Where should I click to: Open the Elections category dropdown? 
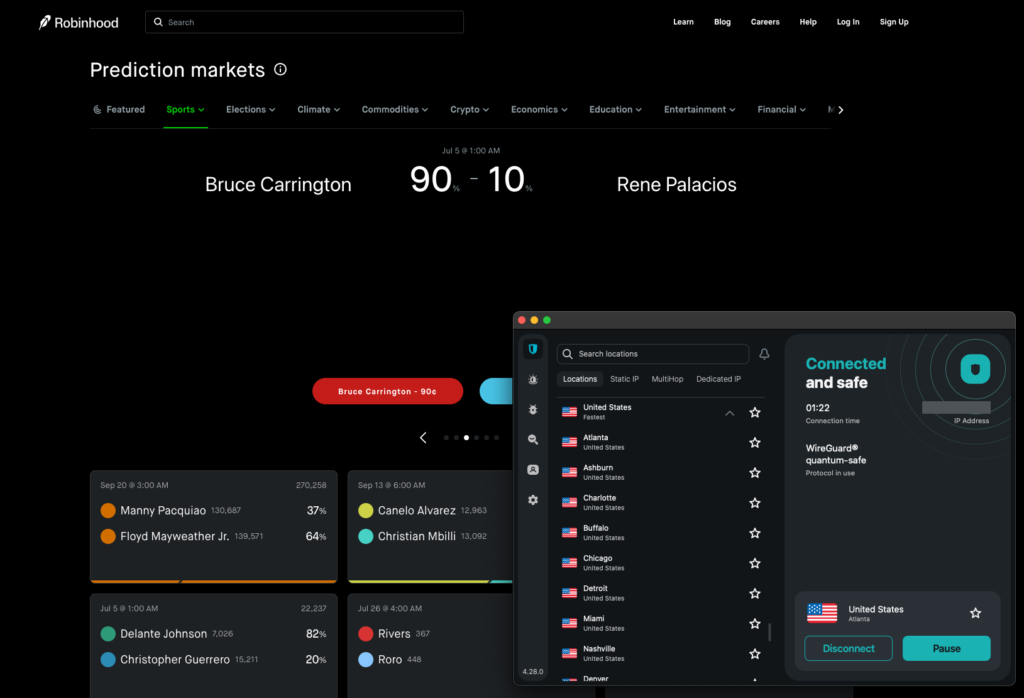251,110
